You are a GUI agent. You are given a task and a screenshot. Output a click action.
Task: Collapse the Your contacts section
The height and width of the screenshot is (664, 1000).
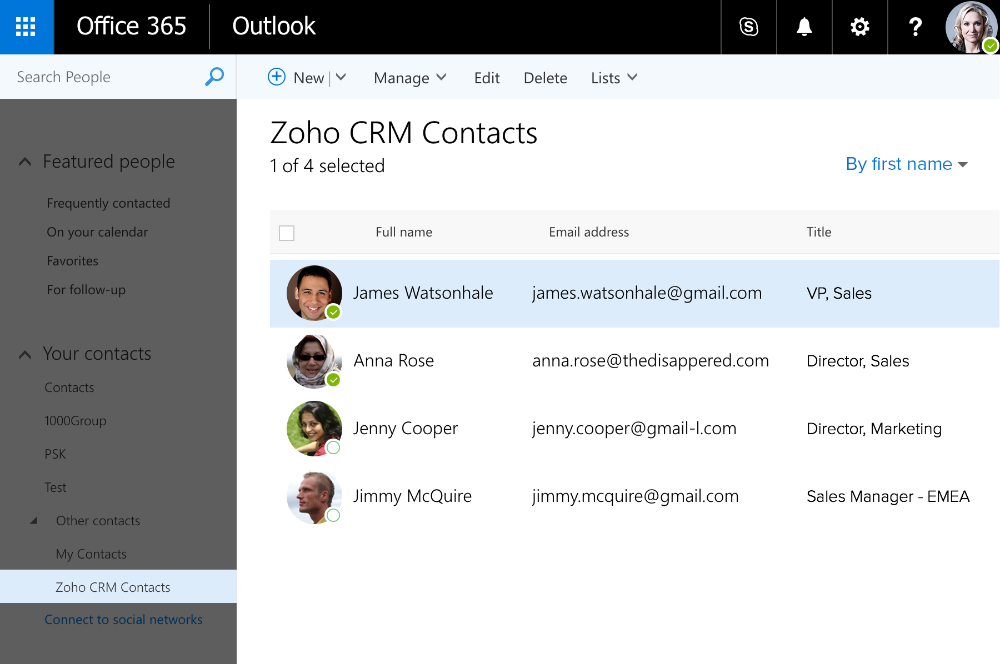pos(25,355)
